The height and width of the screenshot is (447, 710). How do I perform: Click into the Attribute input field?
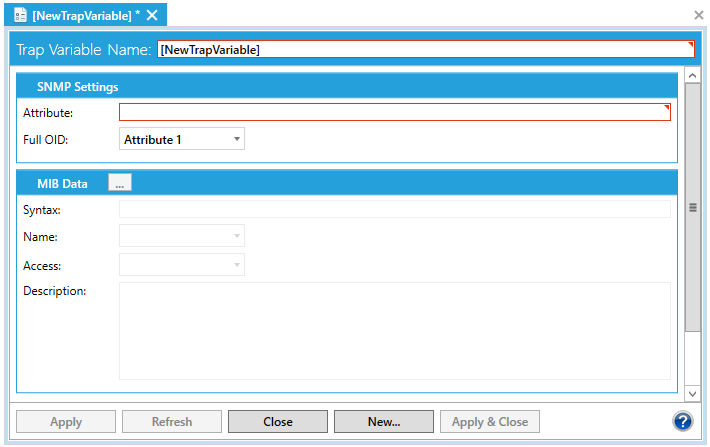tap(394, 112)
